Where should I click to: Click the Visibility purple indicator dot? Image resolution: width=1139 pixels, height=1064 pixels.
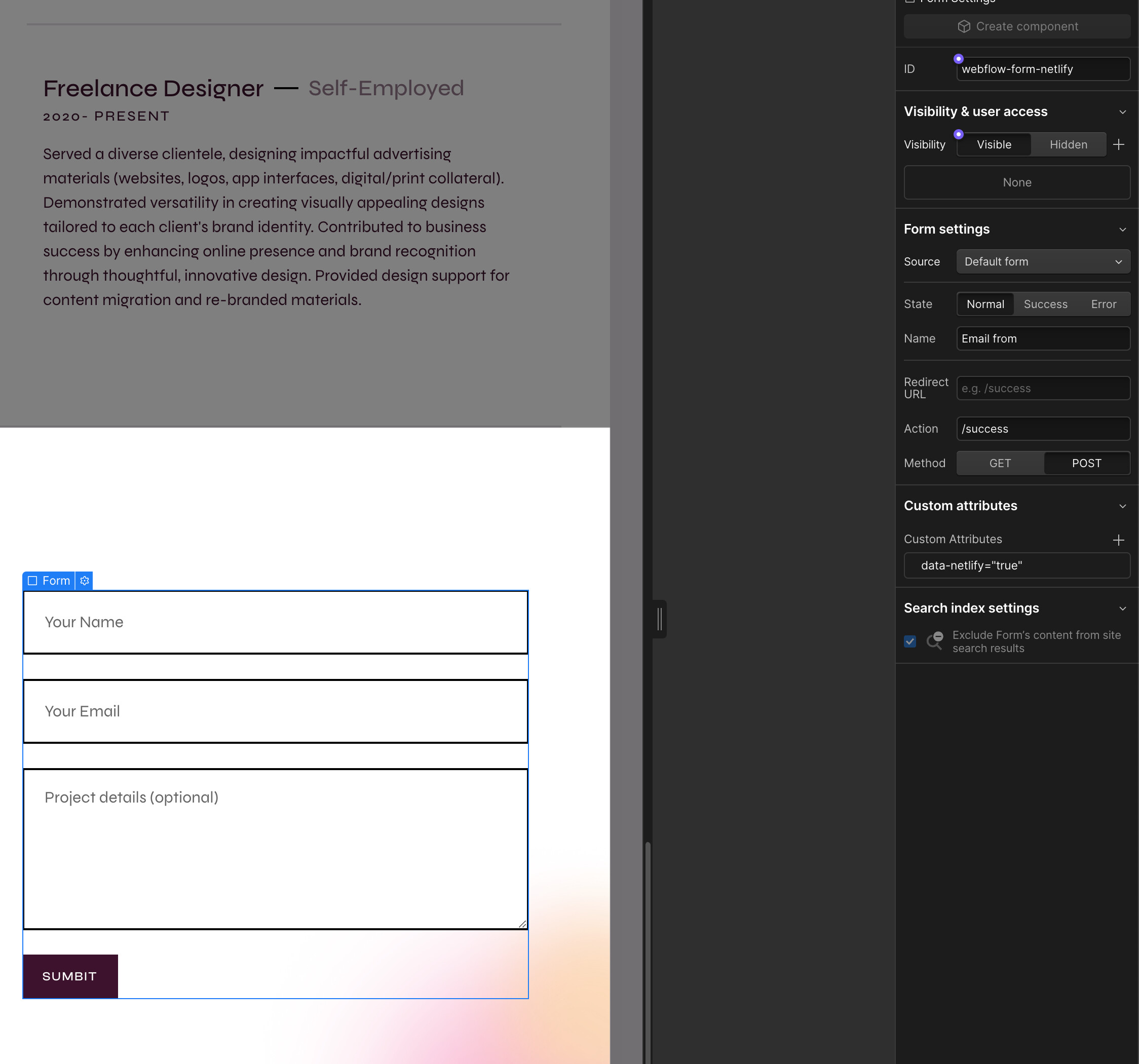tap(958, 134)
